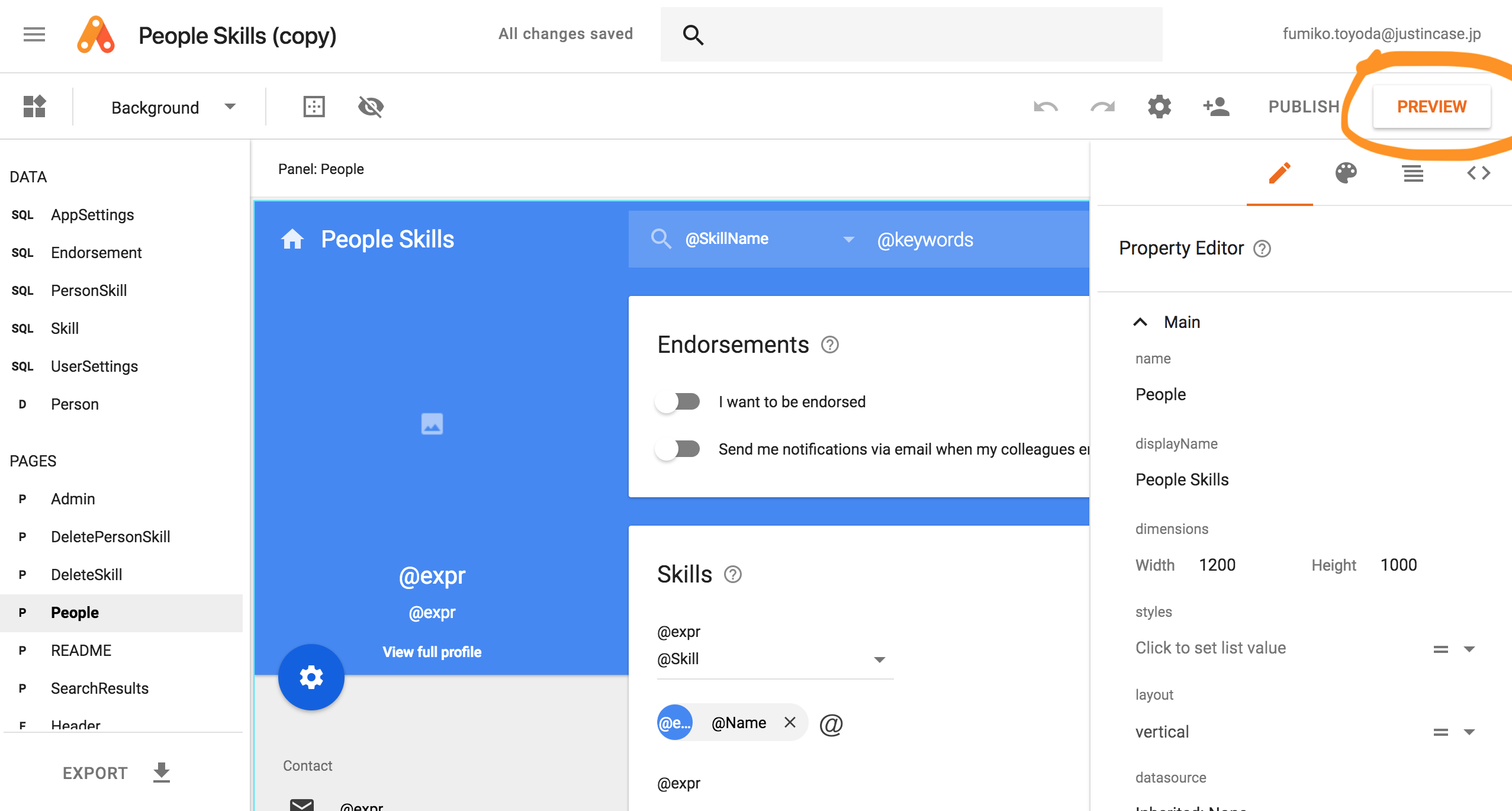Screen dimensions: 1512x811
Task: Toggle the crossed-eye visibility icon
Action: [371, 107]
